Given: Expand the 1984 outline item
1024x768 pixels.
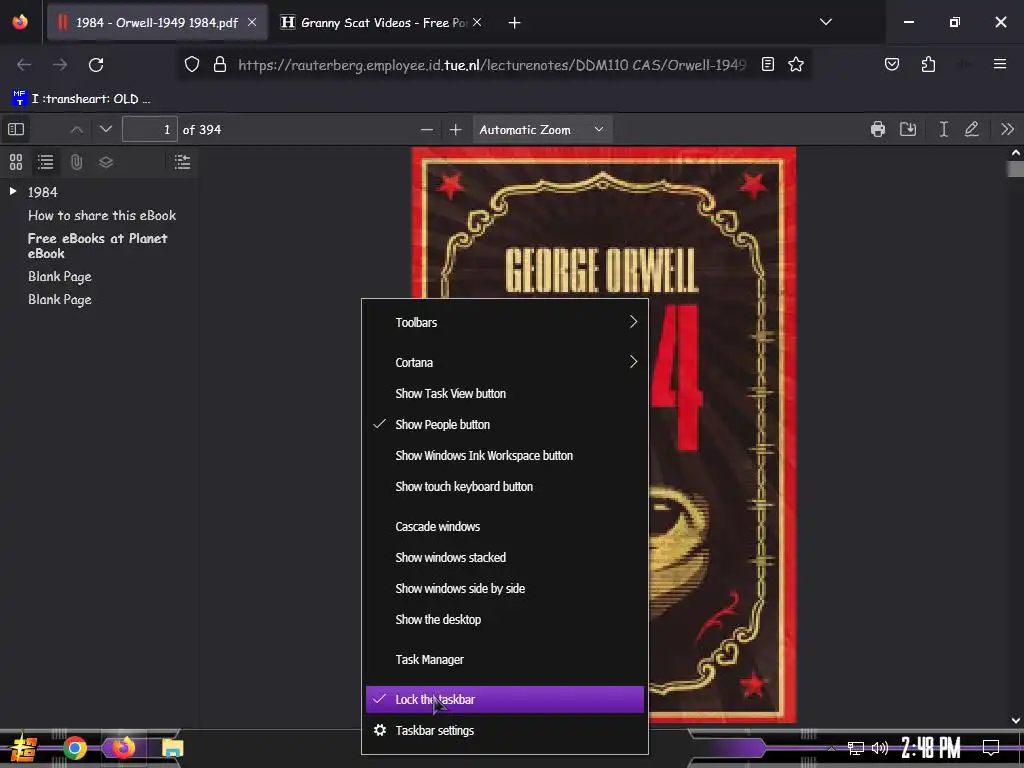Looking at the screenshot, I should pos(12,191).
